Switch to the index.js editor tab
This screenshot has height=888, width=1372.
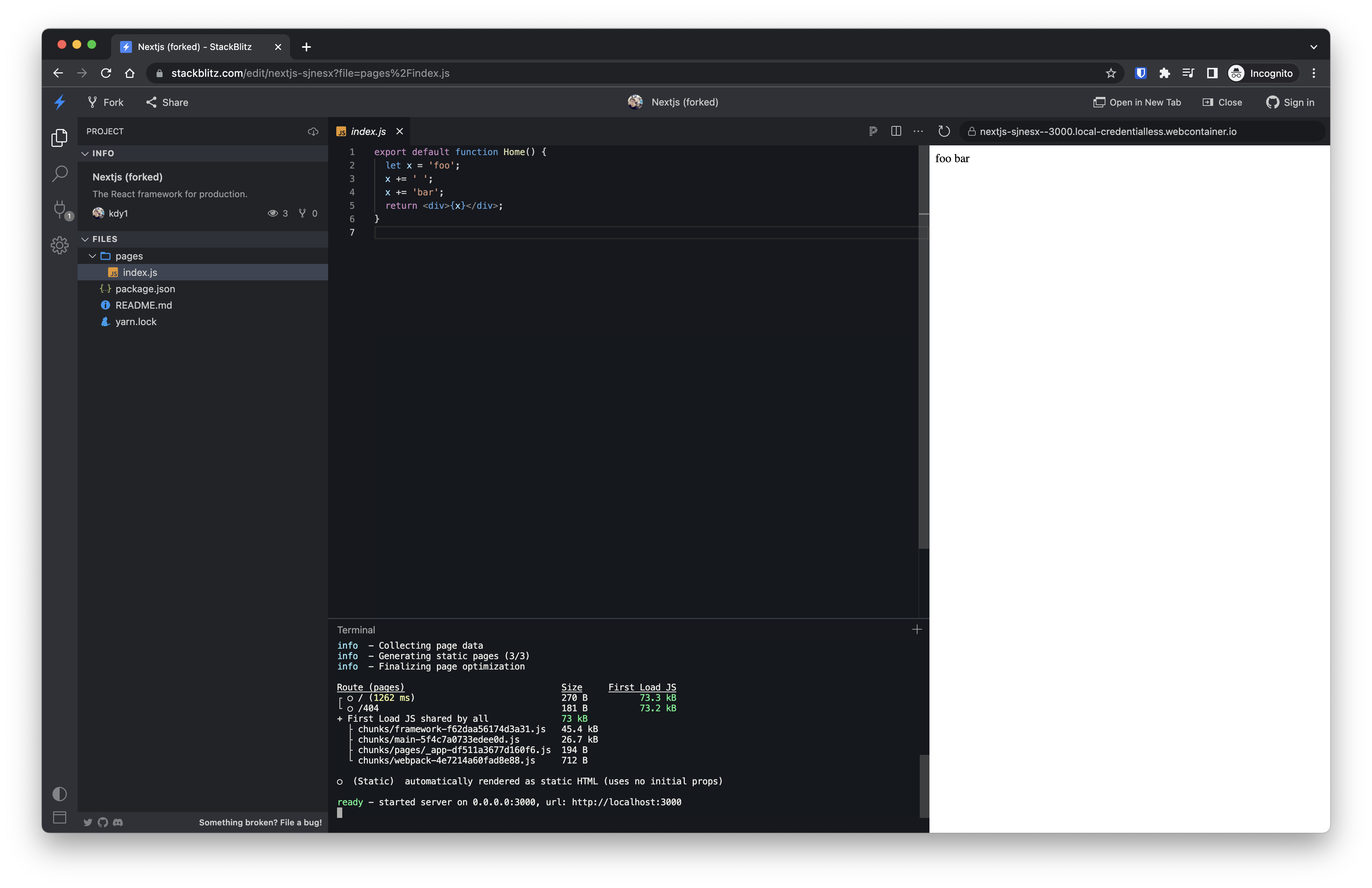point(368,131)
